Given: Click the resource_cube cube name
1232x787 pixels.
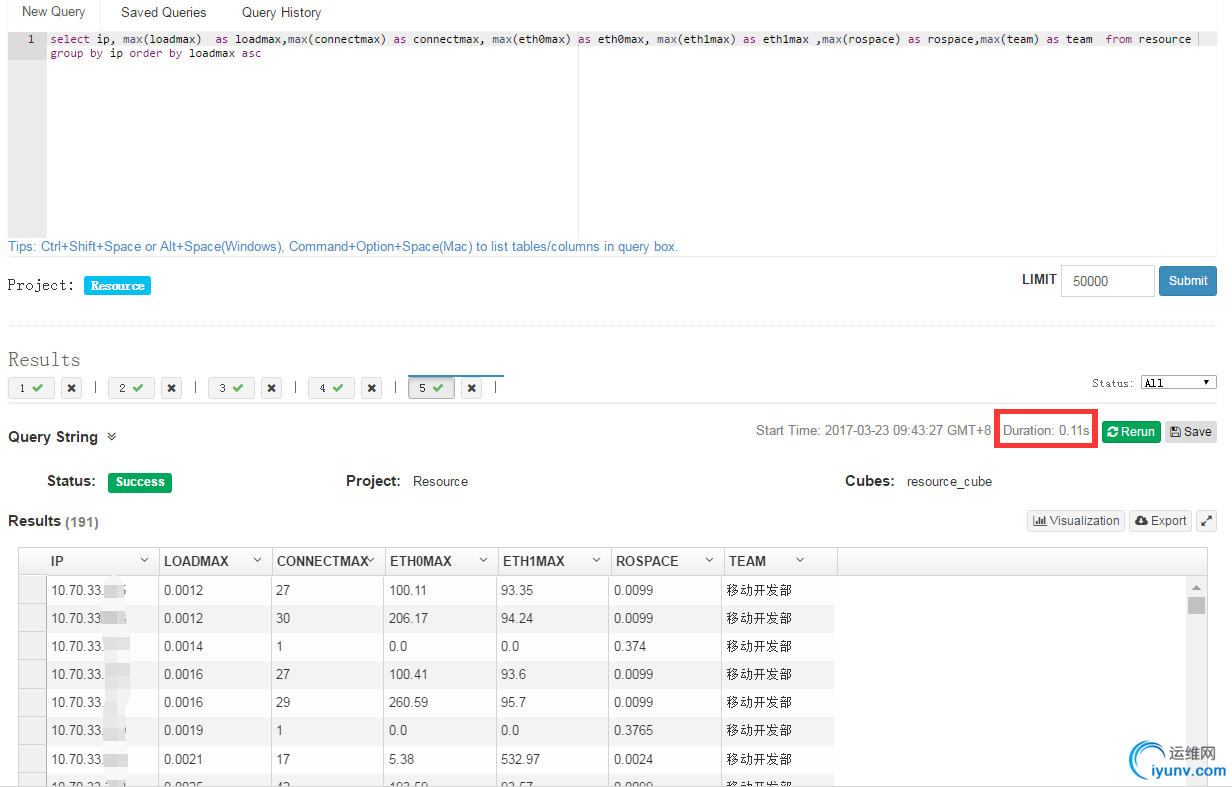Looking at the screenshot, I should click(x=949, y=482).
